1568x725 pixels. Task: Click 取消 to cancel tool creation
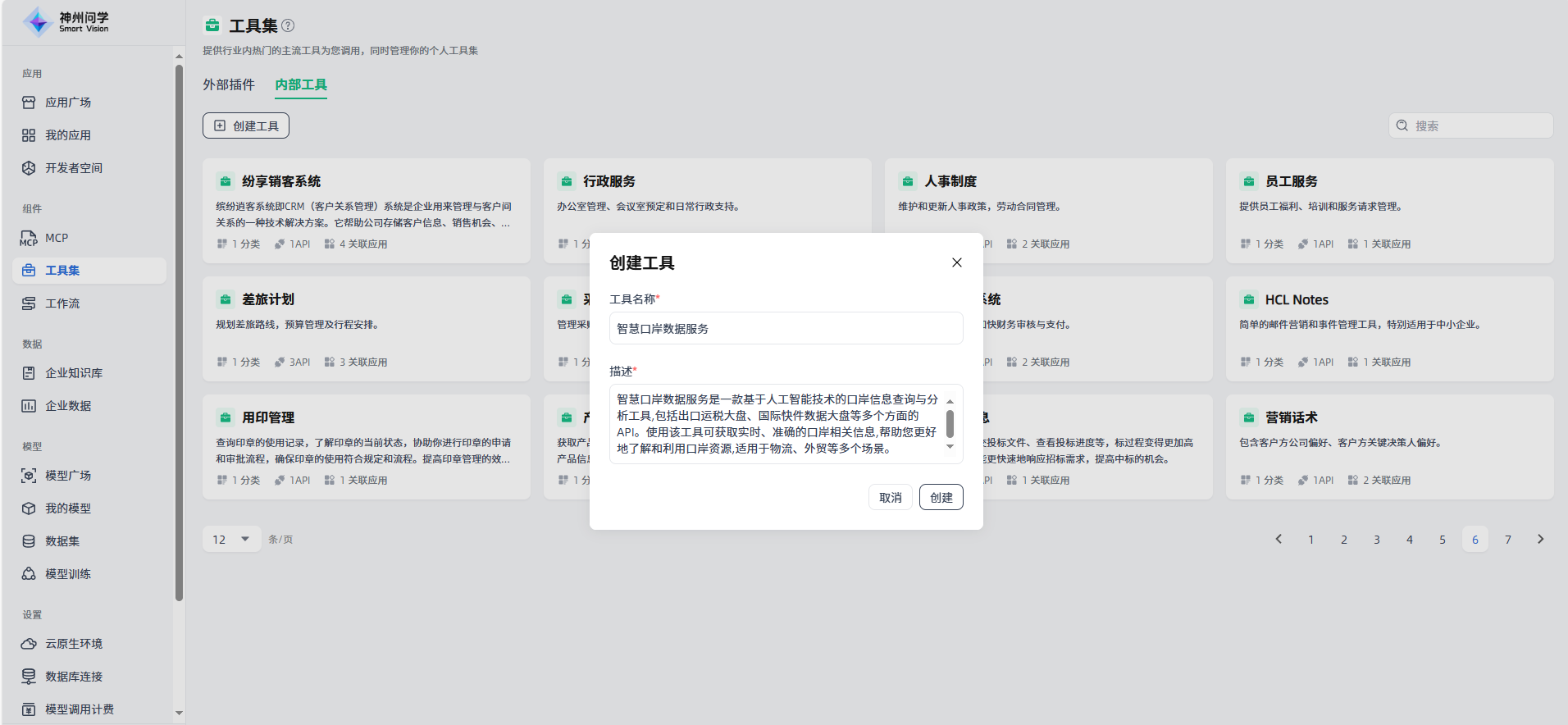(890, 498)
